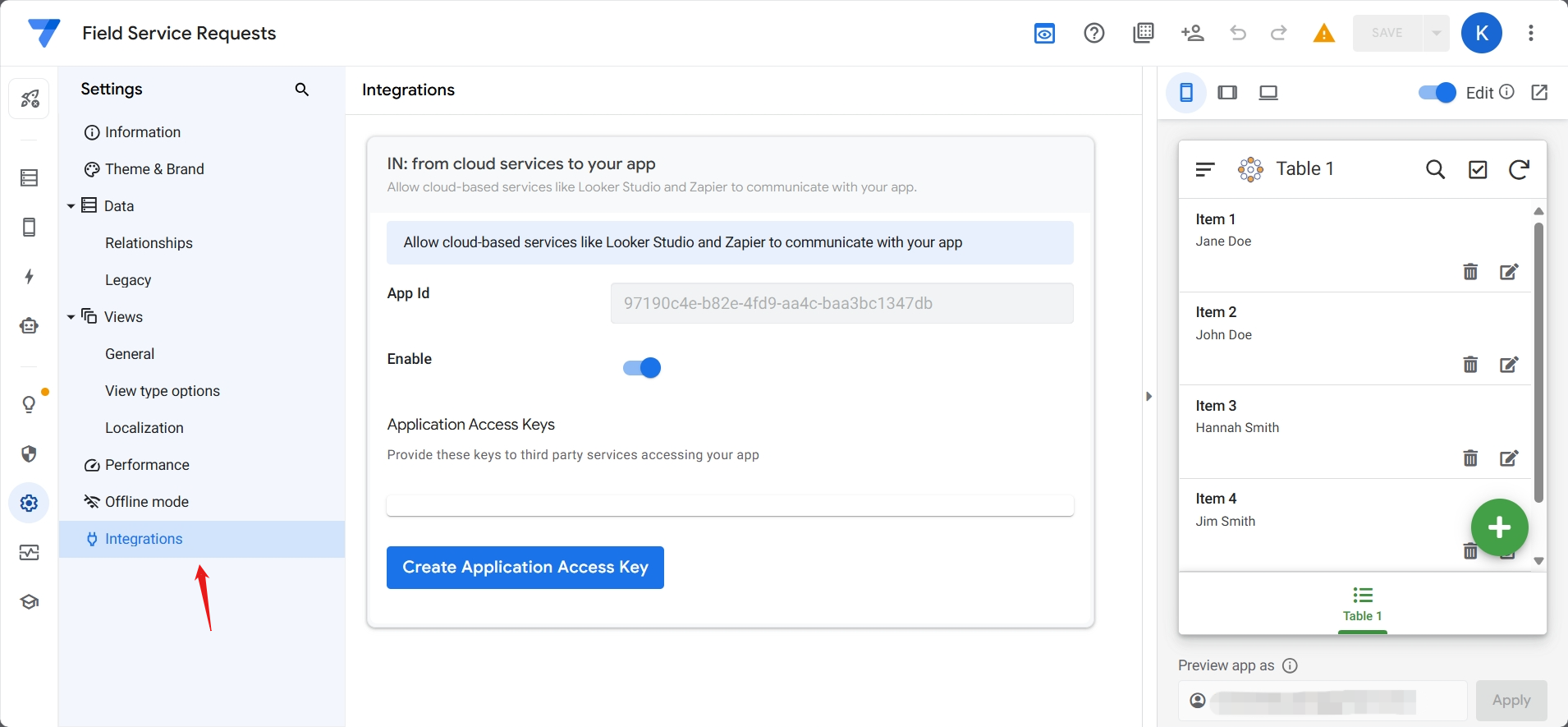1568x727 pixels.
Task: Click the select-items checkbox icon in preview
Action: point(1478,169)
